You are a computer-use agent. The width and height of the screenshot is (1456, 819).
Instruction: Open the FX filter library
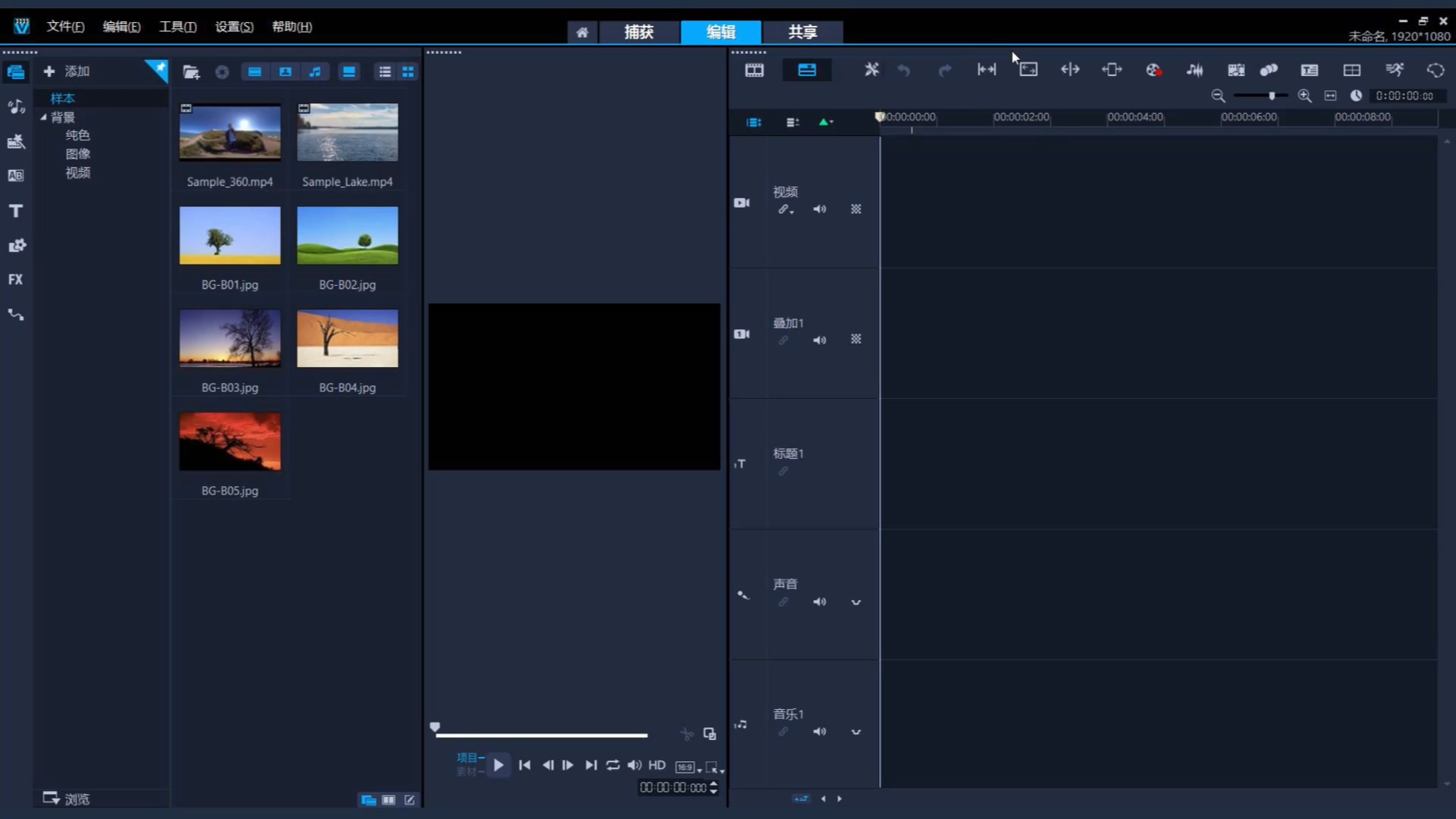16,280
